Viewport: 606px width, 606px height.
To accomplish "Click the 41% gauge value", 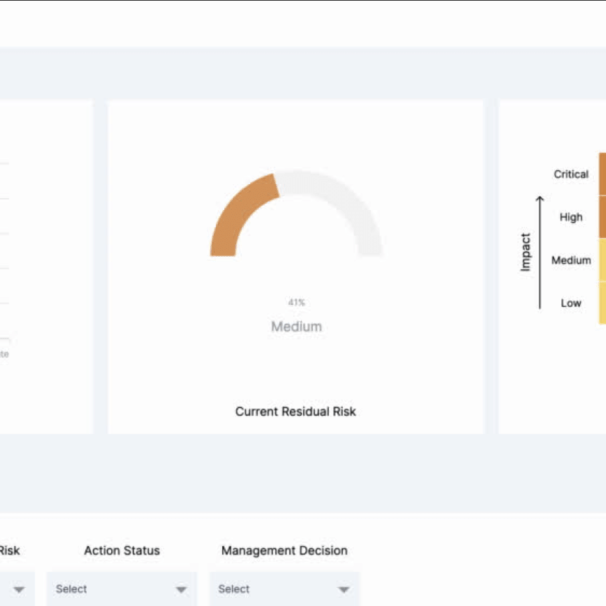I will (x=296, y=302).
